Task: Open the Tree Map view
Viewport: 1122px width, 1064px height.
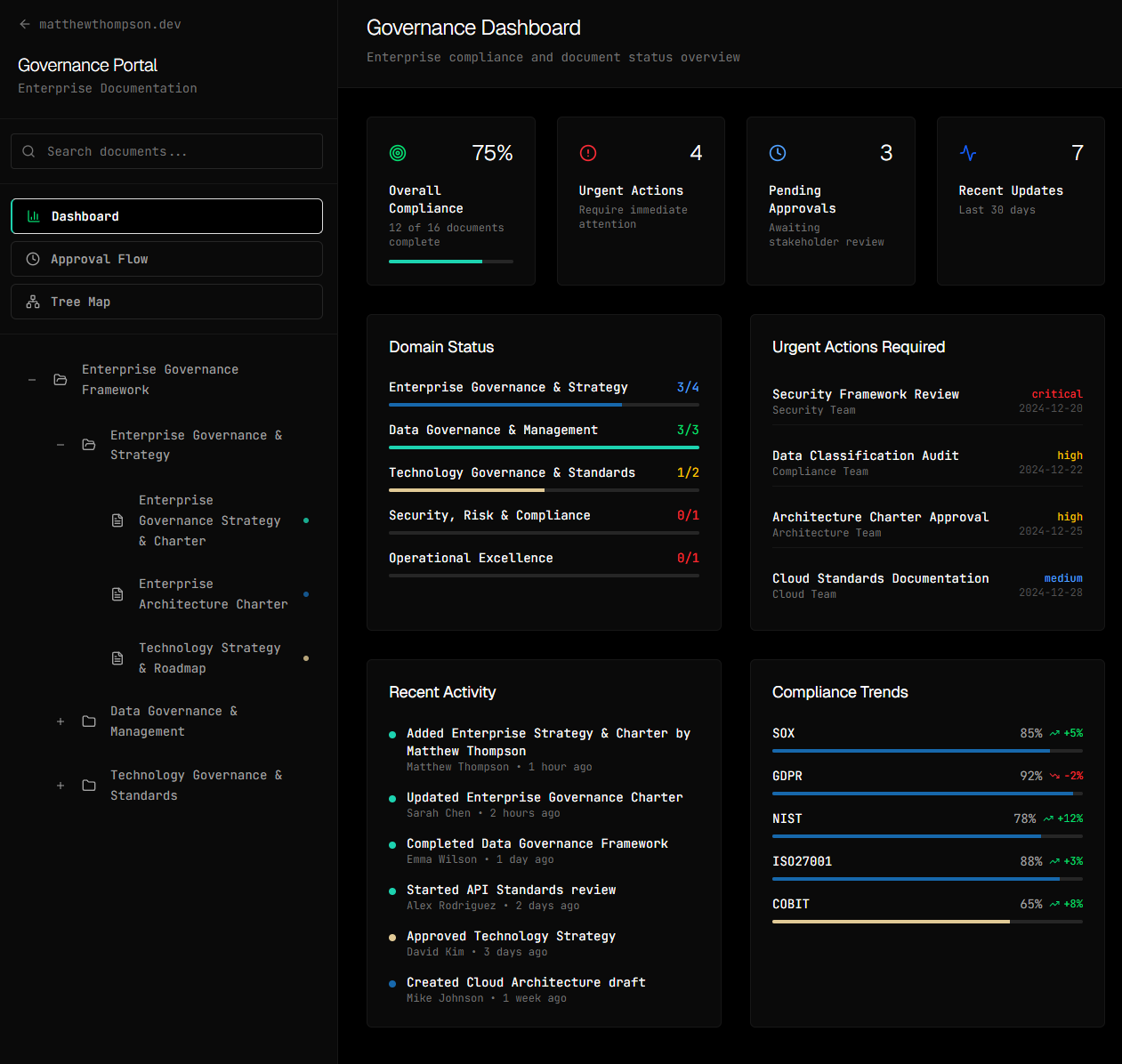Action: point(166,302)
